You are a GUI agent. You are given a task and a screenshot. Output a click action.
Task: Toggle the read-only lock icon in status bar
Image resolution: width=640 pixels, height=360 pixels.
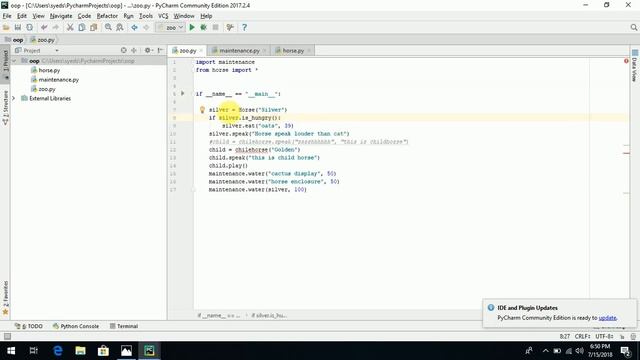coord(622,336)
